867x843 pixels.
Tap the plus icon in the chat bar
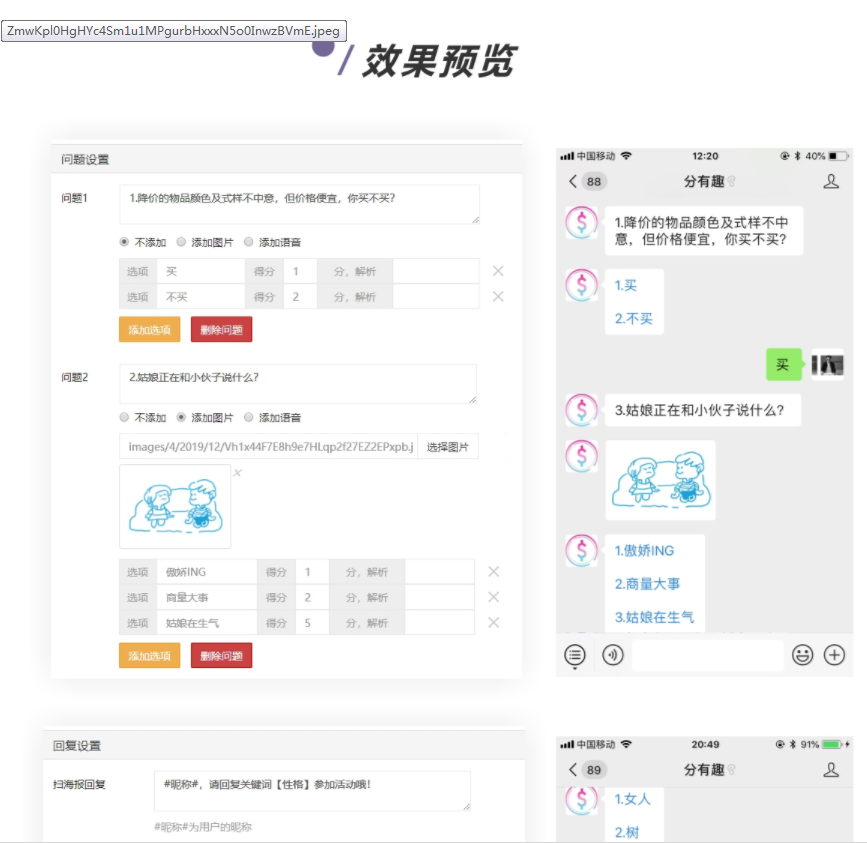pos(834,655)
